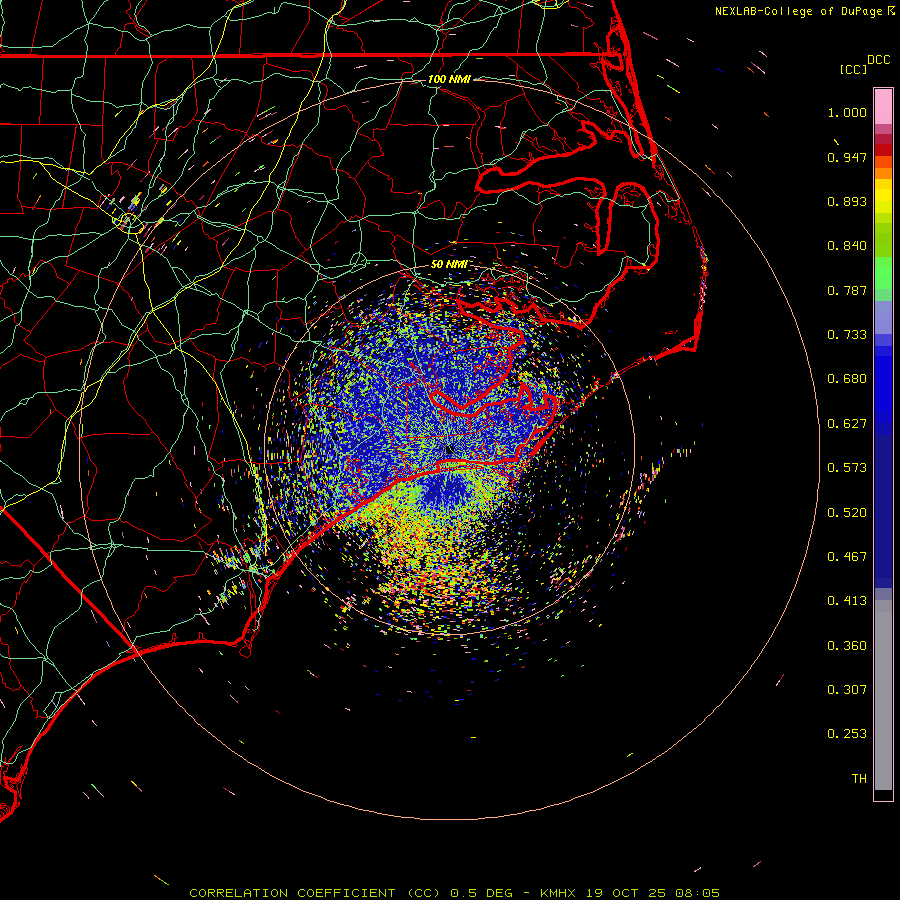Viewport: 900px width, 900px height.
Task: Pick the yellow swatch on the color bar
Action: [883, 196]
